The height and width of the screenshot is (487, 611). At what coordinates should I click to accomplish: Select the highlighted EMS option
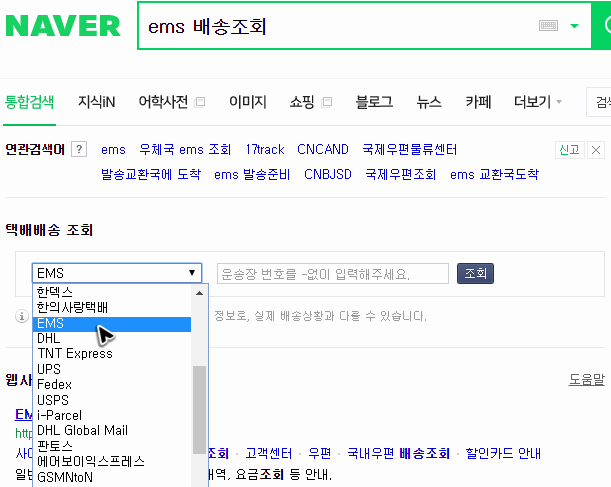pos(112,323)
